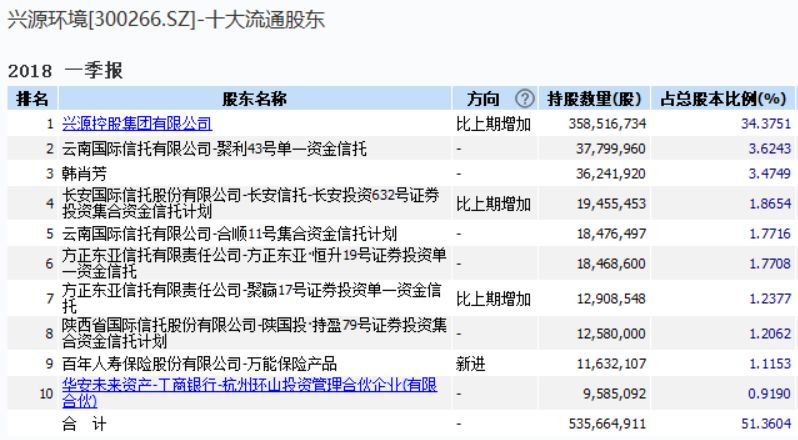Click the 方向 column header
The image size is (798, 440).
[x=483, y=98]
